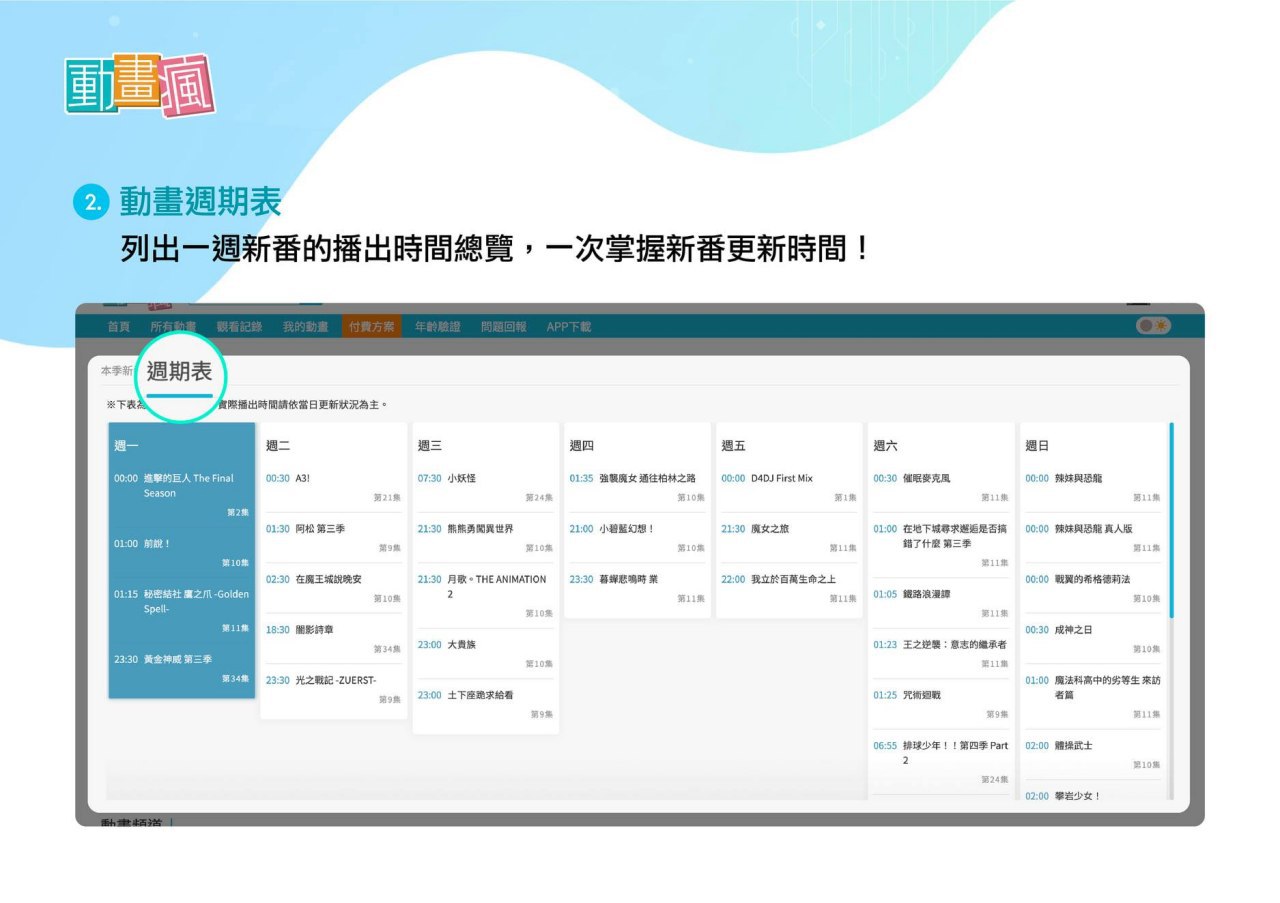This screenshot has width=1280, height=903.
Task: Click the schedule's vertical scrollbar
Action: tap(1171, 520)
